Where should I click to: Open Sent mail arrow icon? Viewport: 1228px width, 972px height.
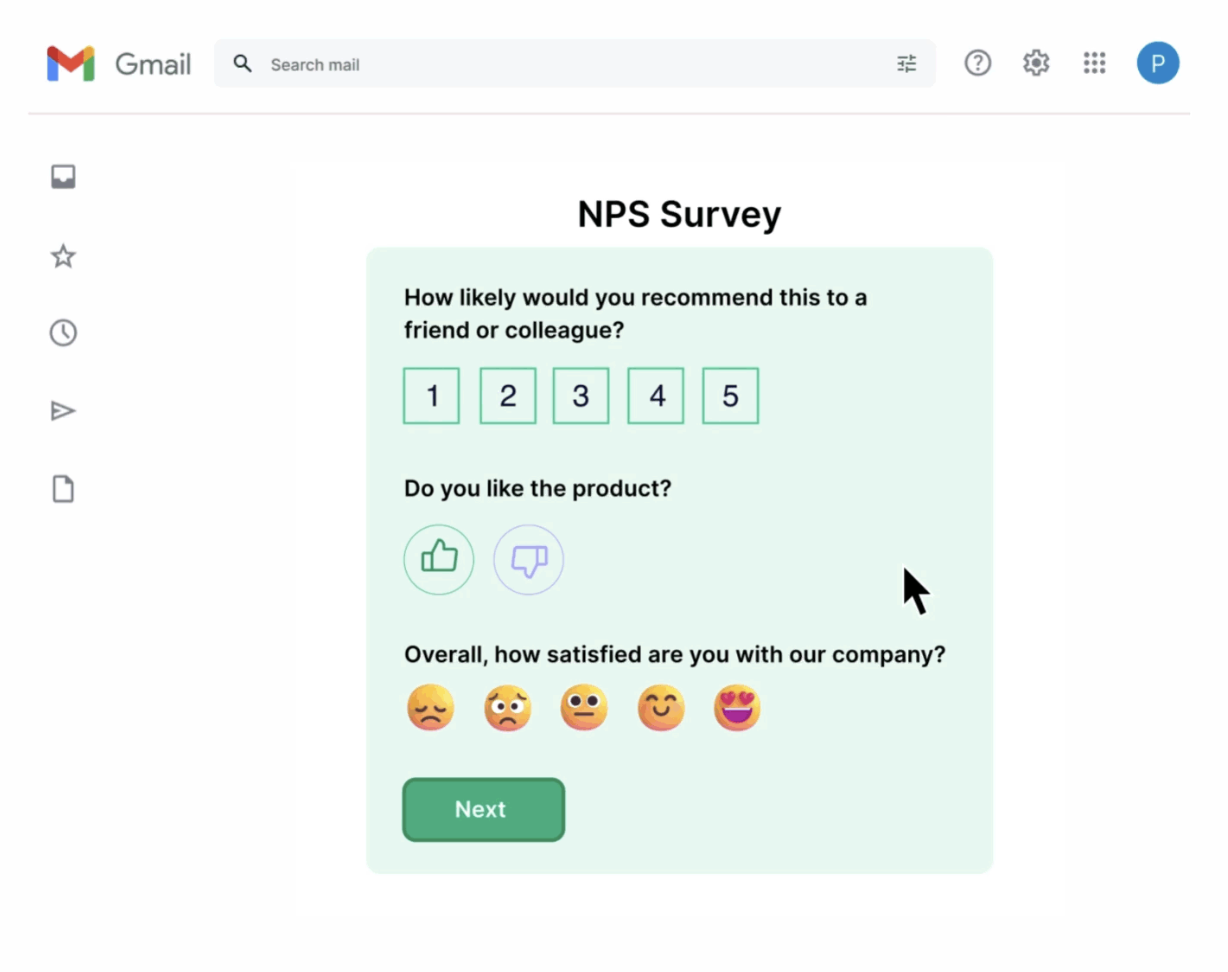(63, 411)
